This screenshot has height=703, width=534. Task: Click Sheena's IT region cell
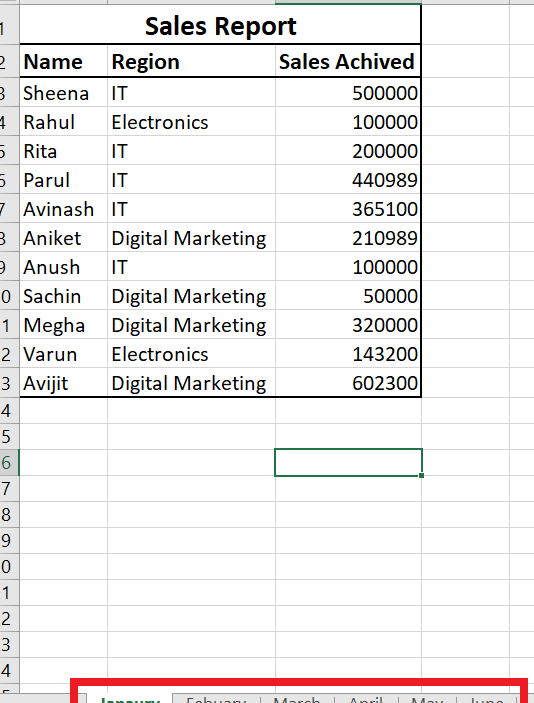click(191, 93)
